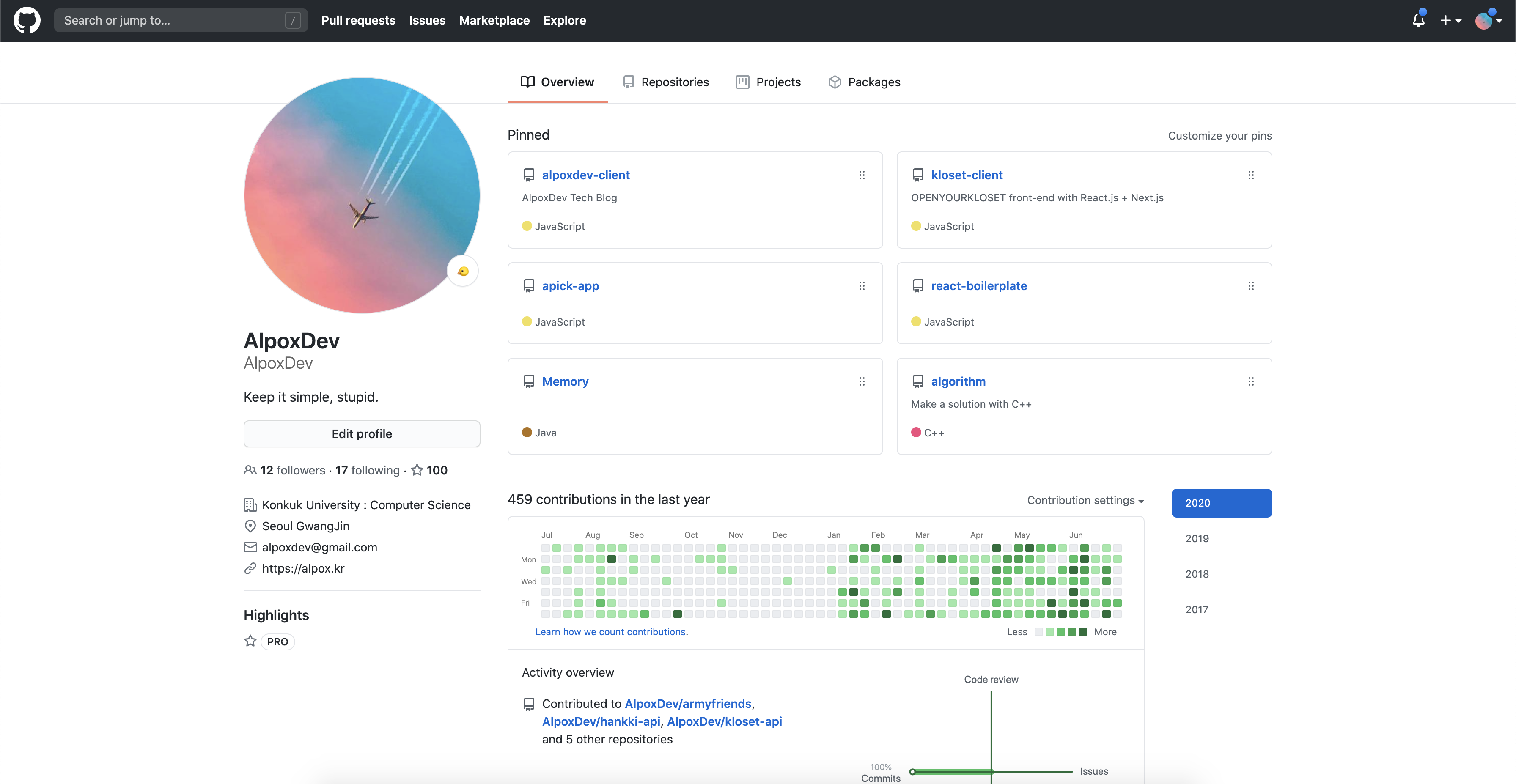The width and height of the screenshot is (1516, 784).
Task: Click the status emoji badge on avatar
Action: pos(463,271)
